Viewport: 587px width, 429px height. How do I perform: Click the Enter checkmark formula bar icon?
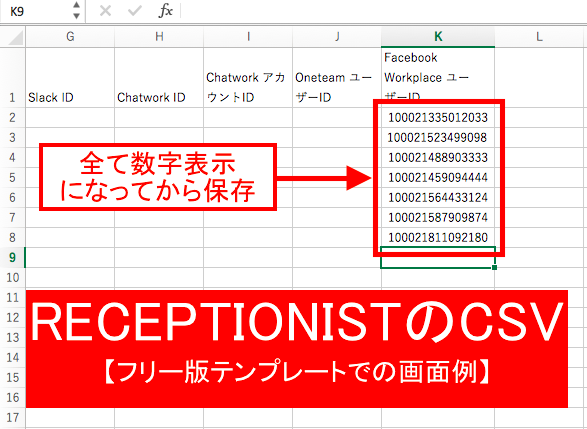pos(134,11)
